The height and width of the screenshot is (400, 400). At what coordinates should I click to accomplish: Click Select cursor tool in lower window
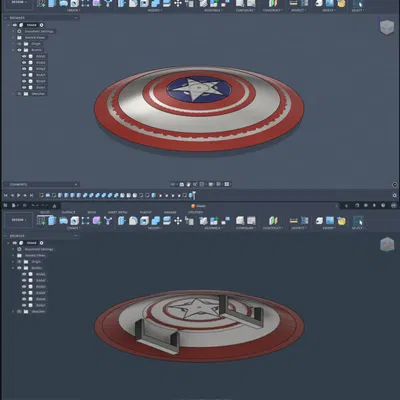coord(358,221)
